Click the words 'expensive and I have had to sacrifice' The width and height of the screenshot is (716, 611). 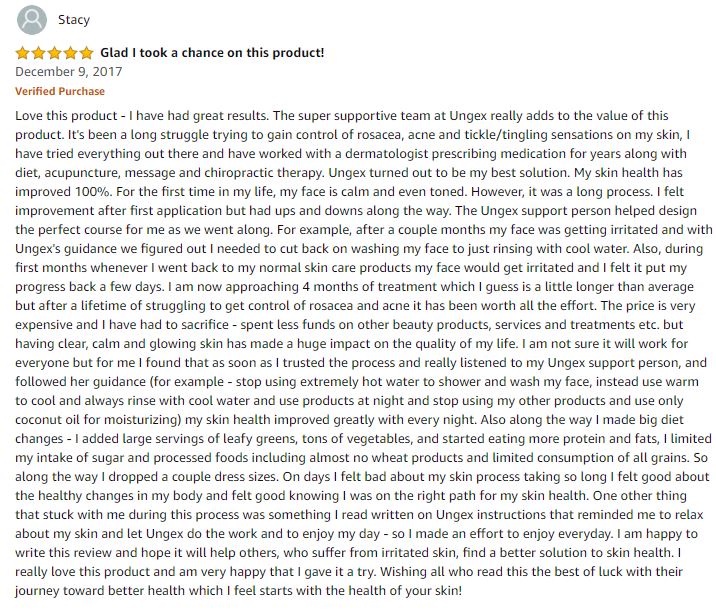[x=122, y=325]
